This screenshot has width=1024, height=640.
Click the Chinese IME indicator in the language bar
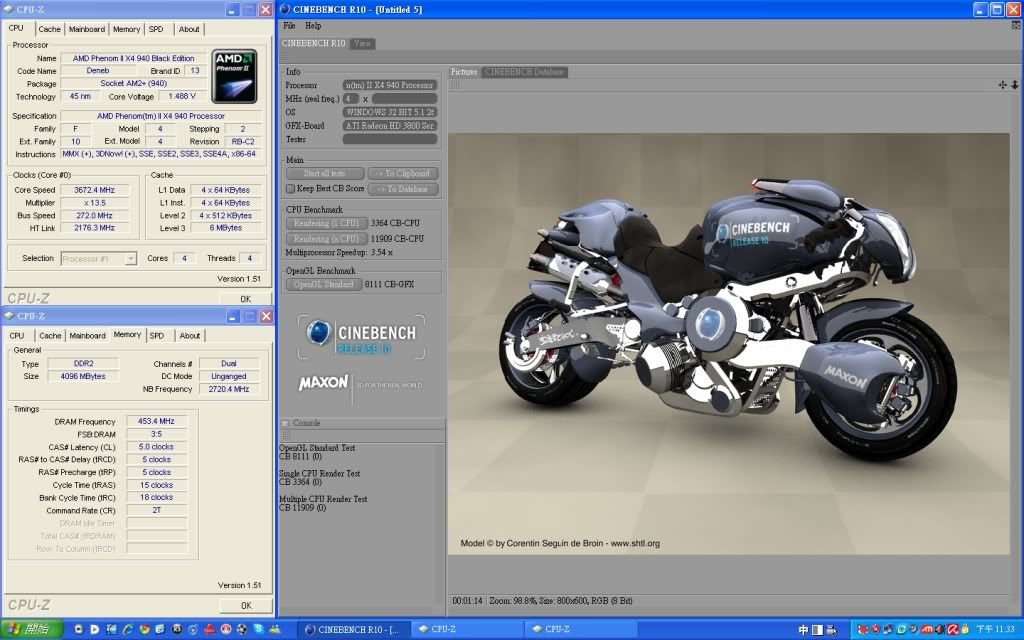(x=803, y=630)
